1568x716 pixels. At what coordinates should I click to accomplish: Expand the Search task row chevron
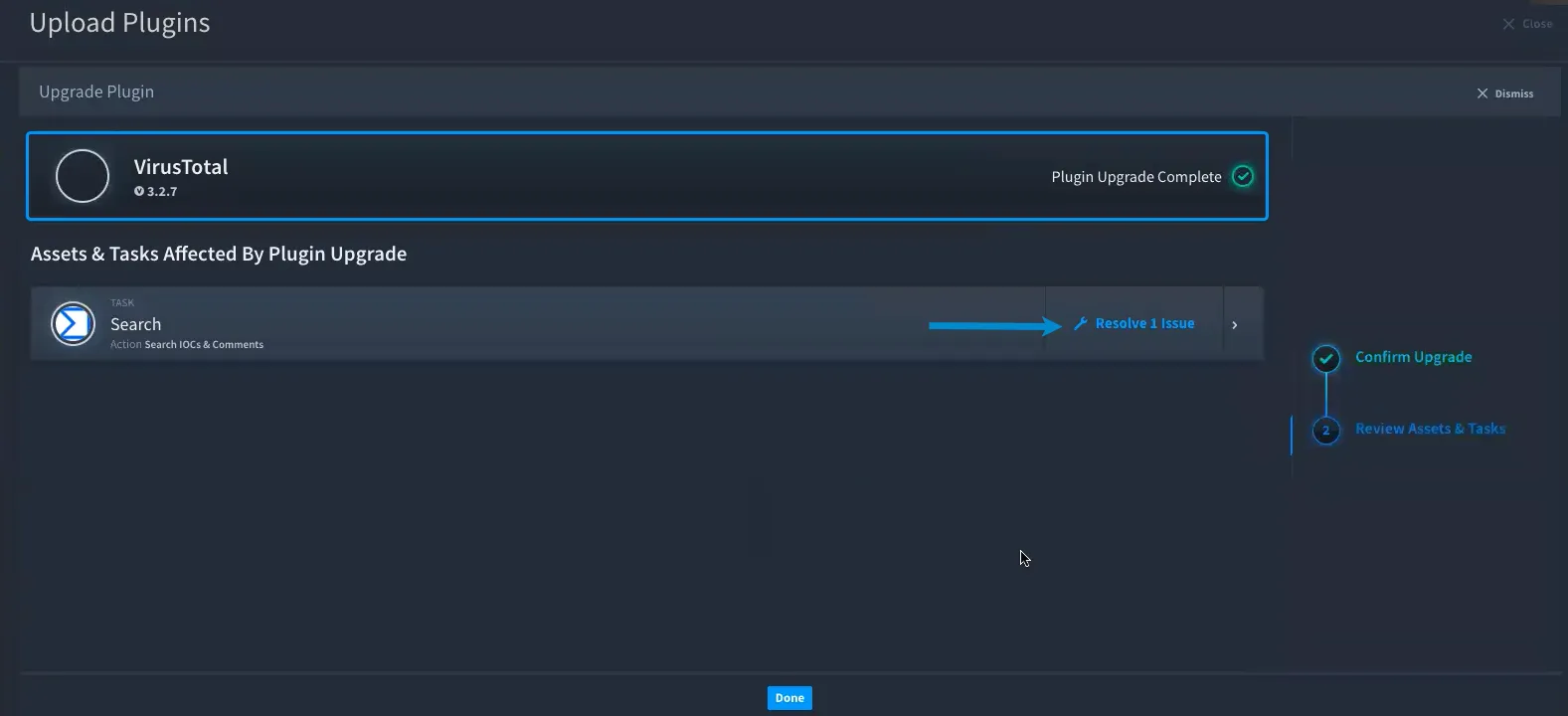coord(1235,324)
